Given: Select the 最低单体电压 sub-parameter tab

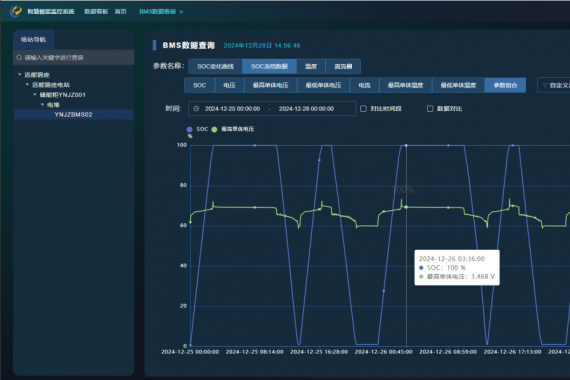Looking at the screenshot, I should (x=323, y=85).
